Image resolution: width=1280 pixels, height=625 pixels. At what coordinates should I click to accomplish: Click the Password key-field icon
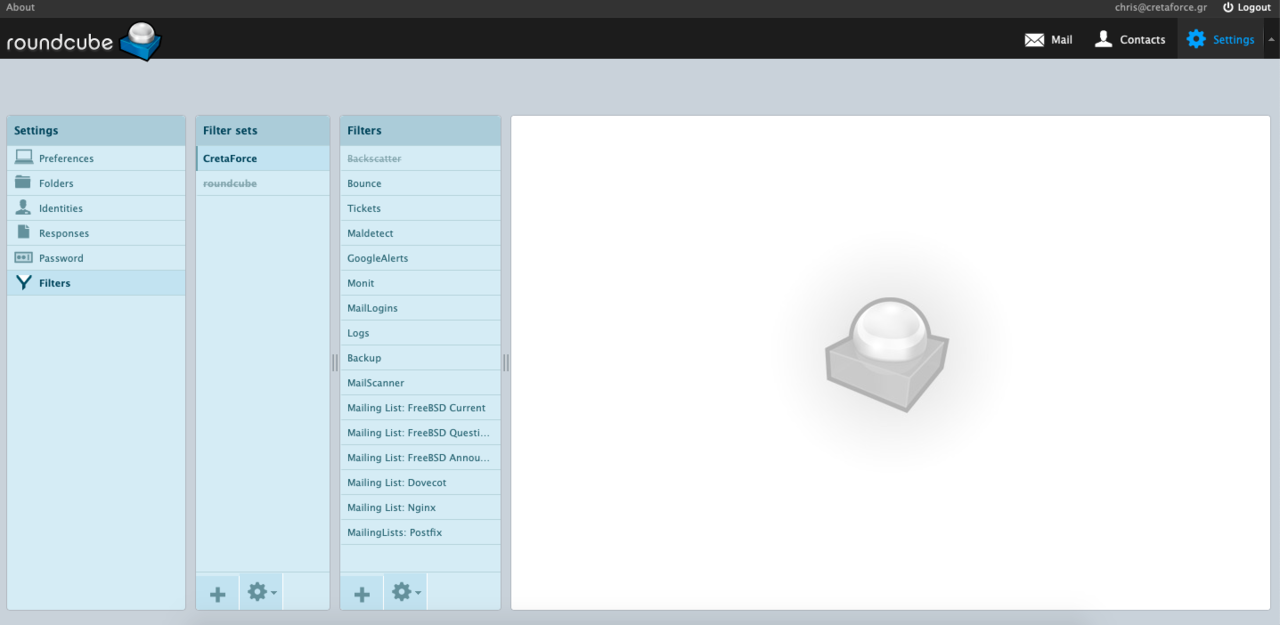tap(23, 257)
